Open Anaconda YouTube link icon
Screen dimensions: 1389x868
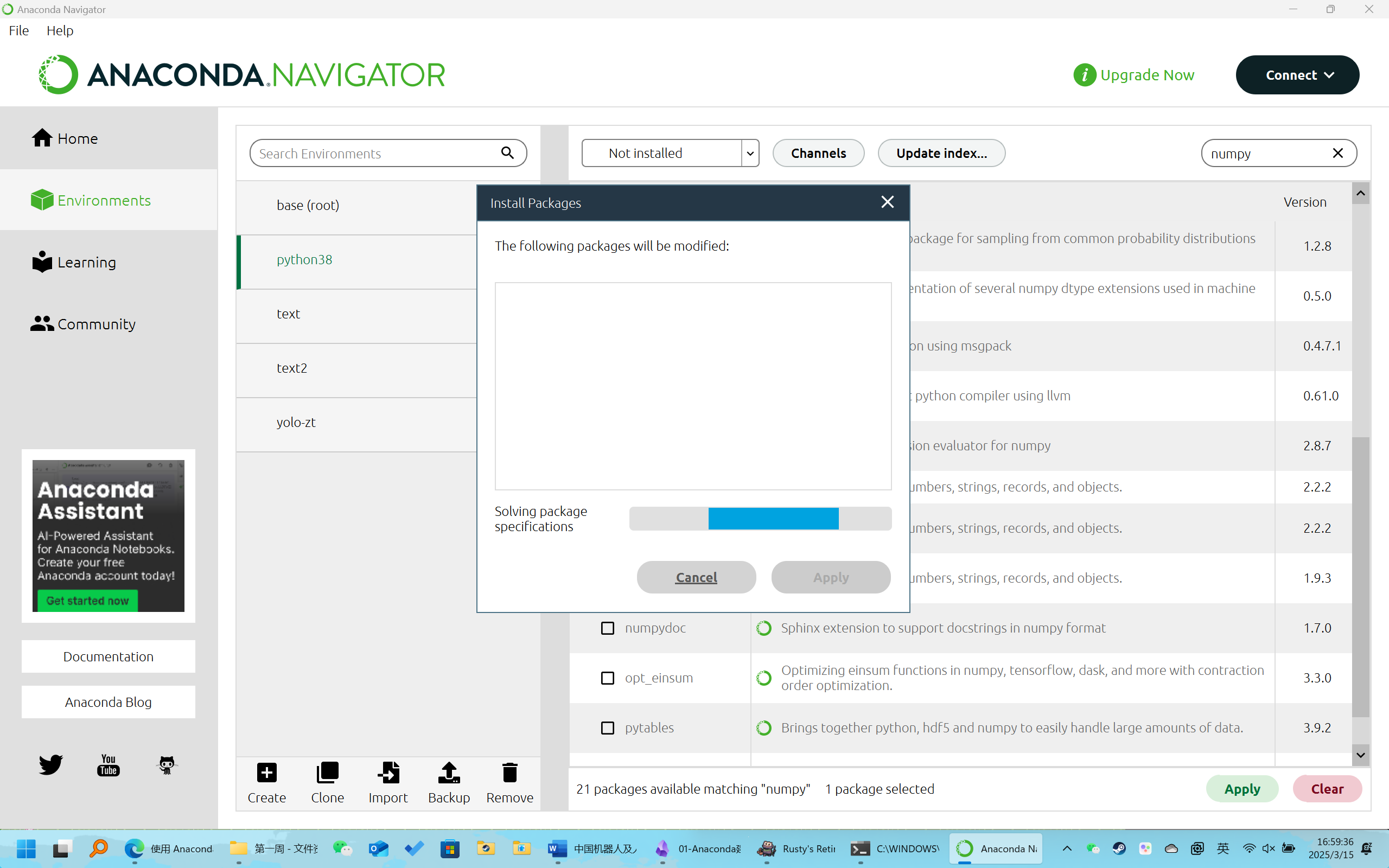(109, 765)
